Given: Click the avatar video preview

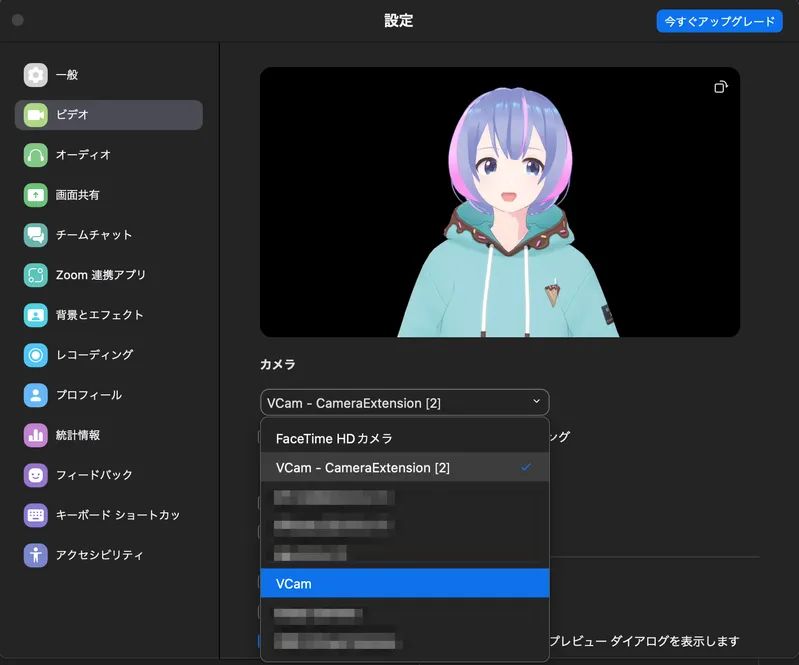Looking at the screenshot, I should 500,202.
